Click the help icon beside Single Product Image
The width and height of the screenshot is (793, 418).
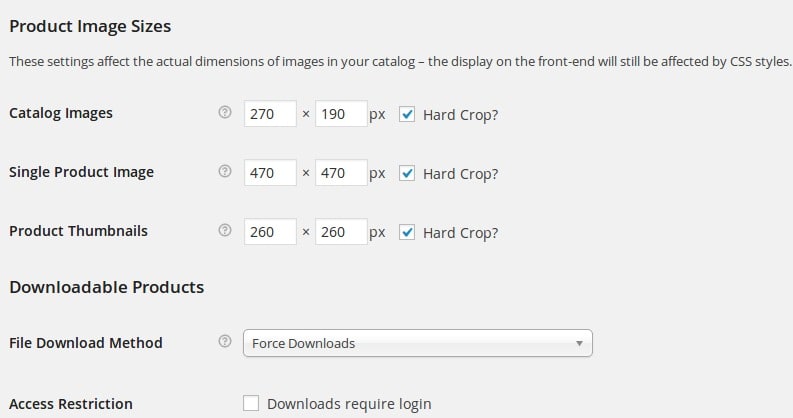coord(225,171)
